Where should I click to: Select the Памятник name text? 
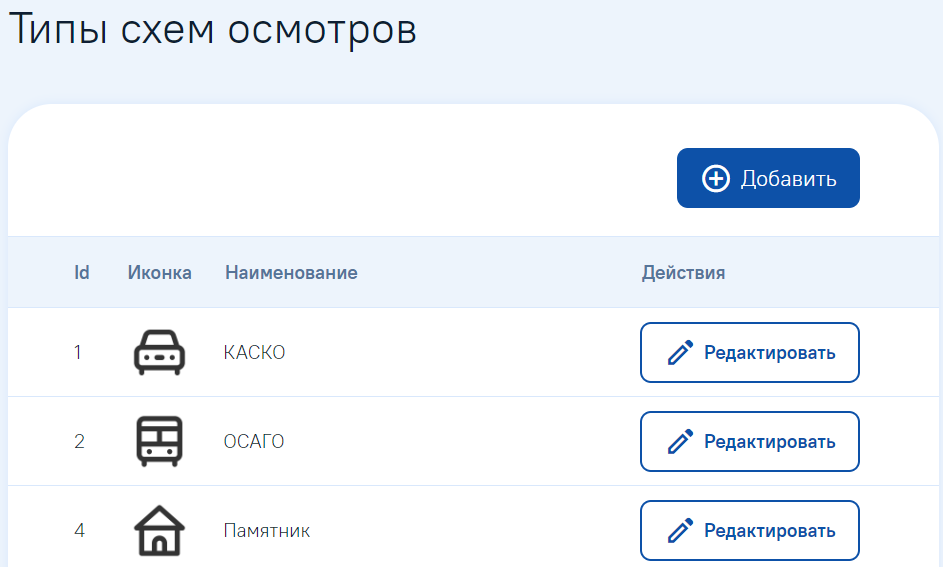click(x=267, y=531)
